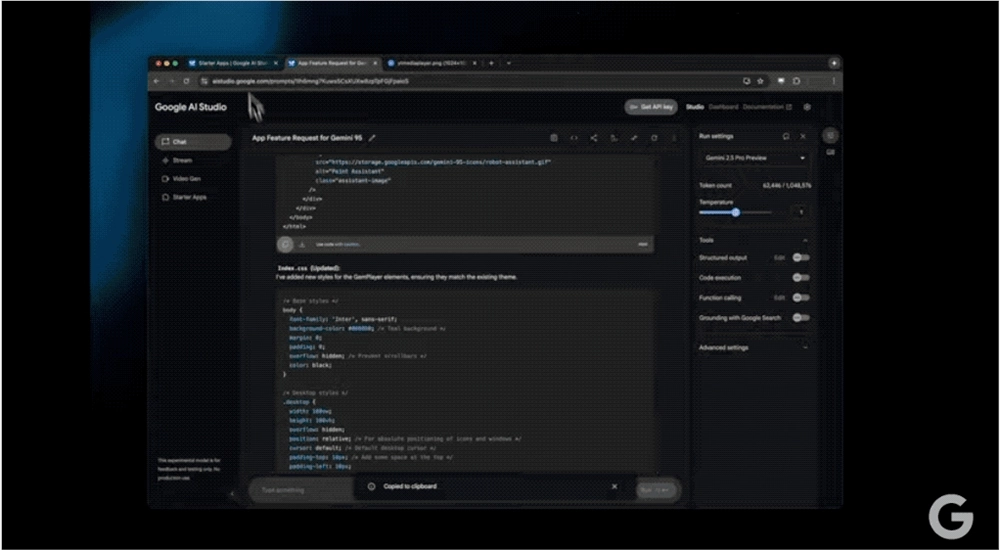Image resolution: width=1000 pixels, height=550 pixels.
Task: Click the Get API key button
Action: tap(651, 107)
